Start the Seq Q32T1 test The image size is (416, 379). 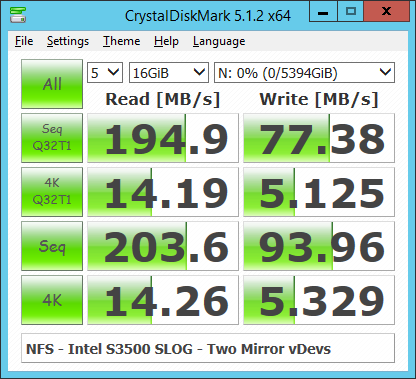[x=52, y=138]
